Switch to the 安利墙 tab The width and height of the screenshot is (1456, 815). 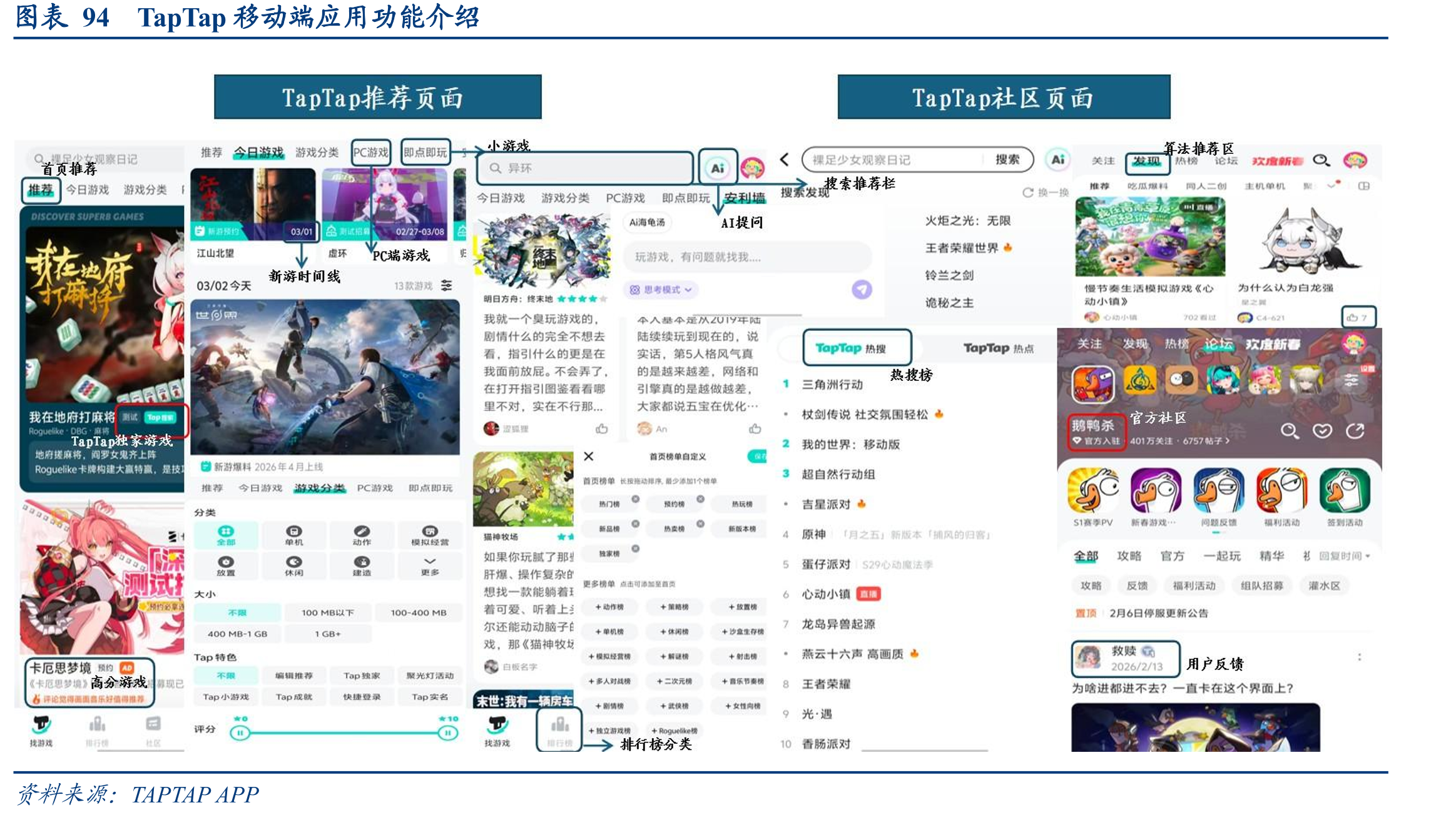coord(745,198)
